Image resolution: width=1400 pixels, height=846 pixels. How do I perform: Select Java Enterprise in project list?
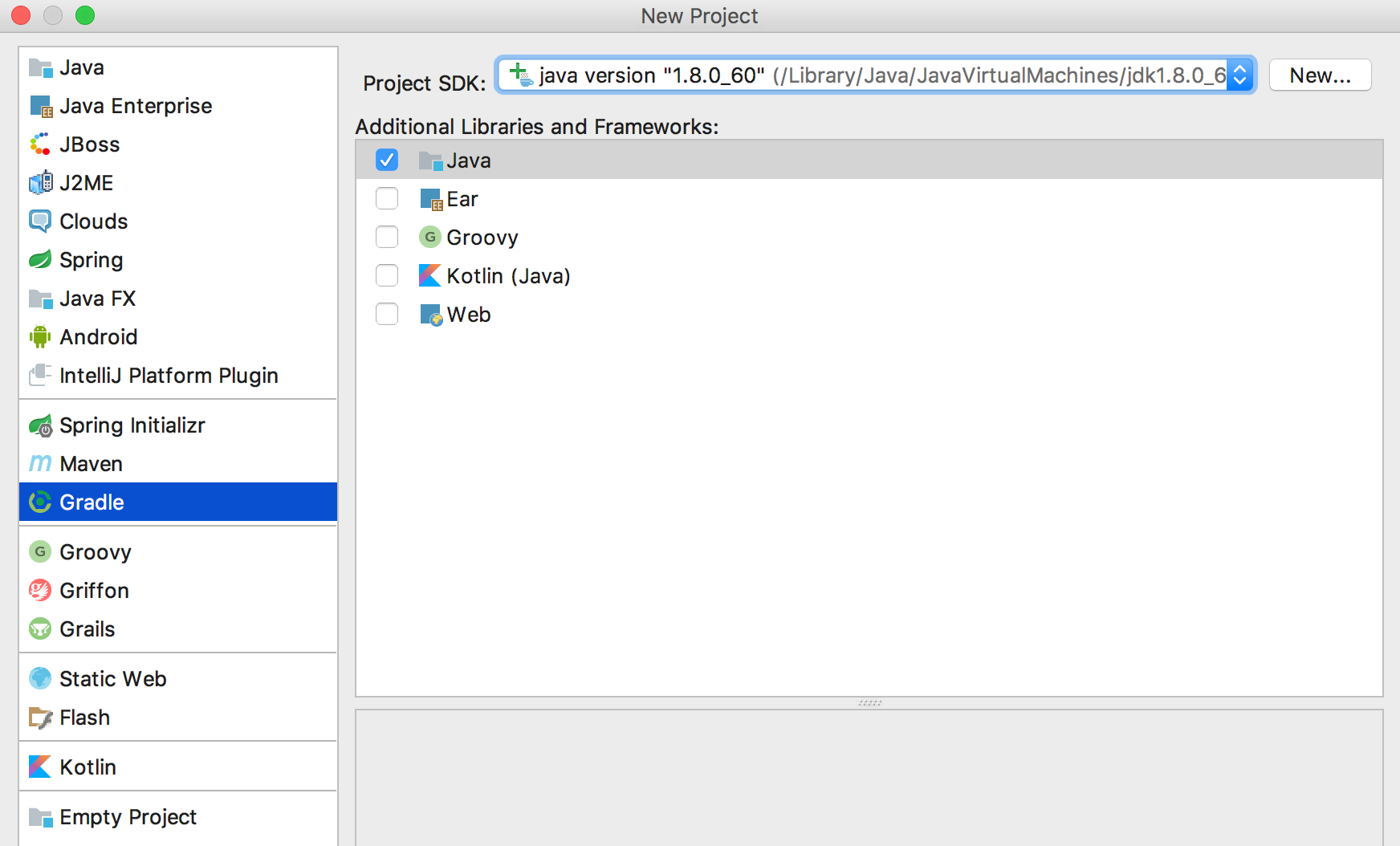[x=136, y=106]
